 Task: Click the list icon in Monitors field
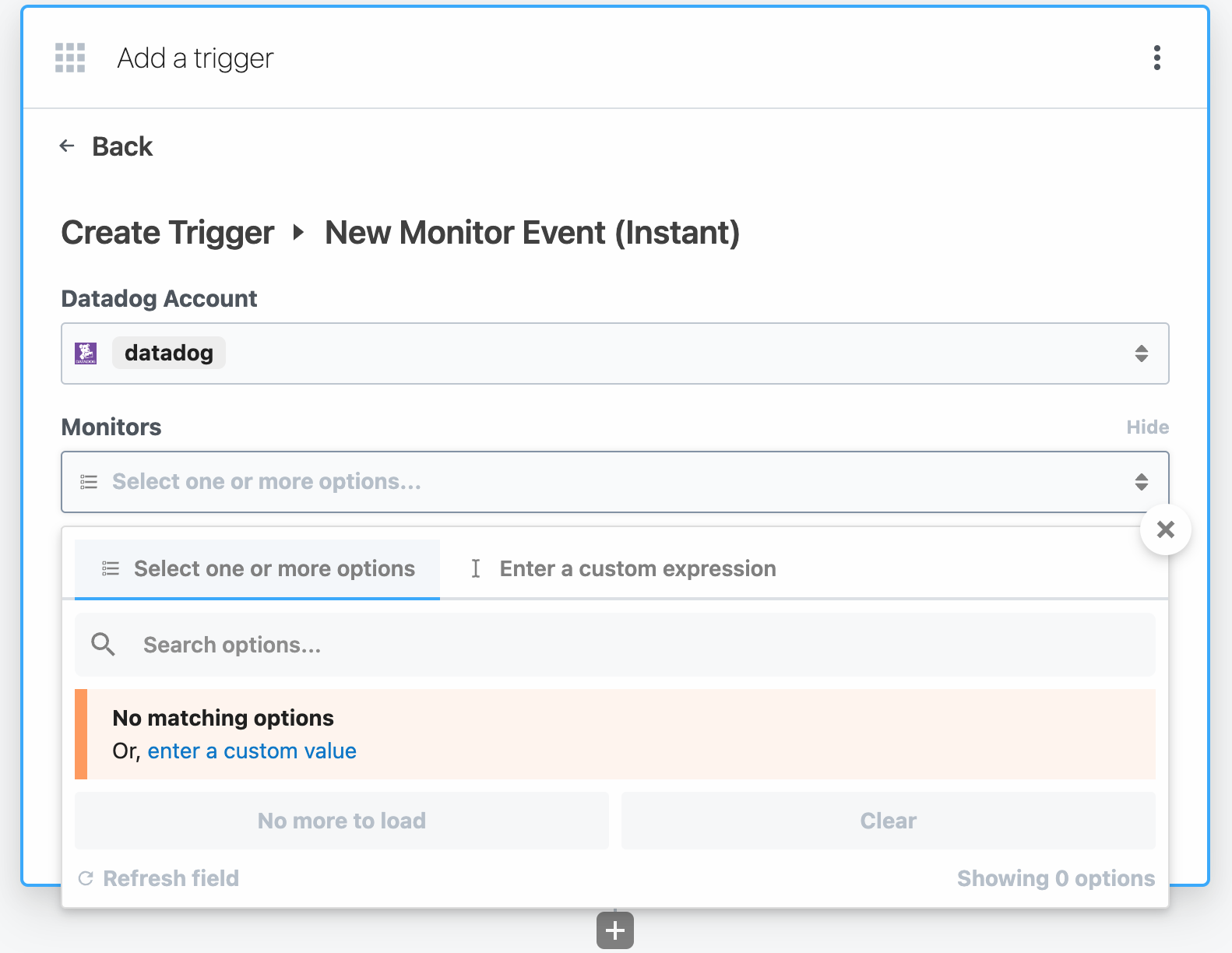(x=89, y=482)
